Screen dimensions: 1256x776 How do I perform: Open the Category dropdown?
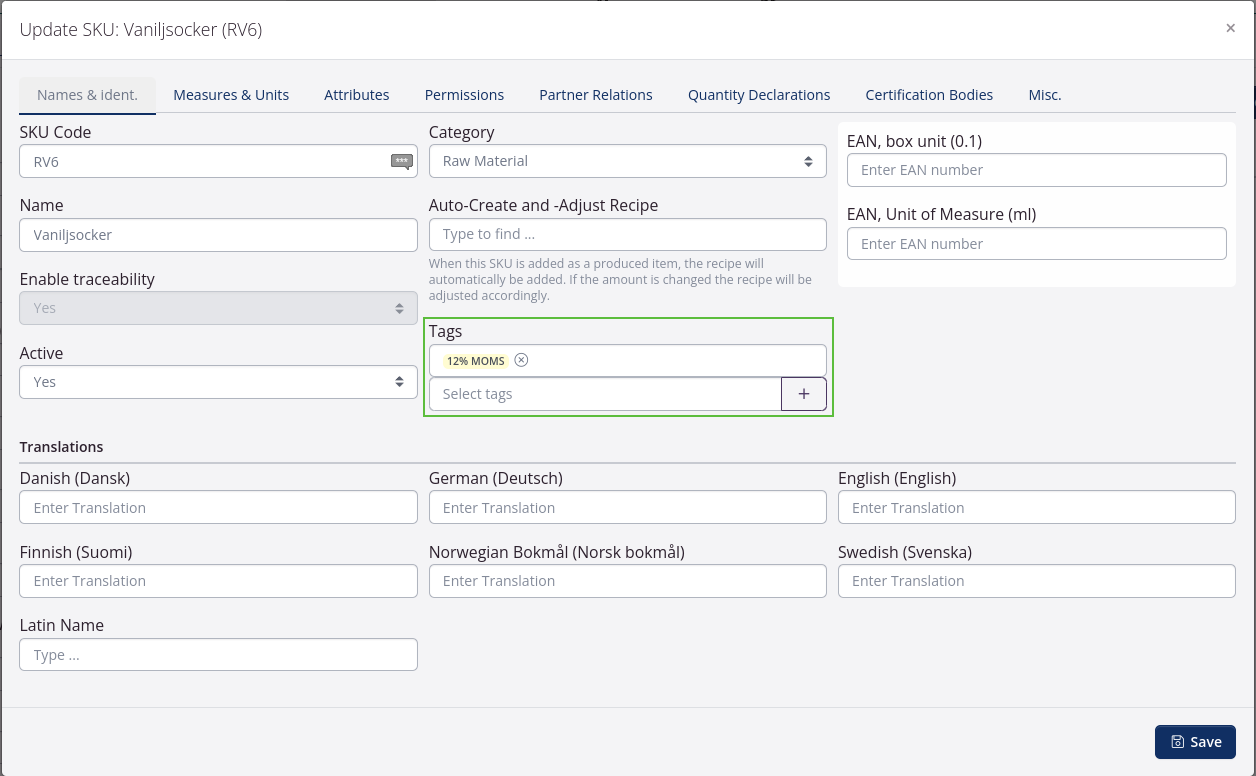[628, 160]
